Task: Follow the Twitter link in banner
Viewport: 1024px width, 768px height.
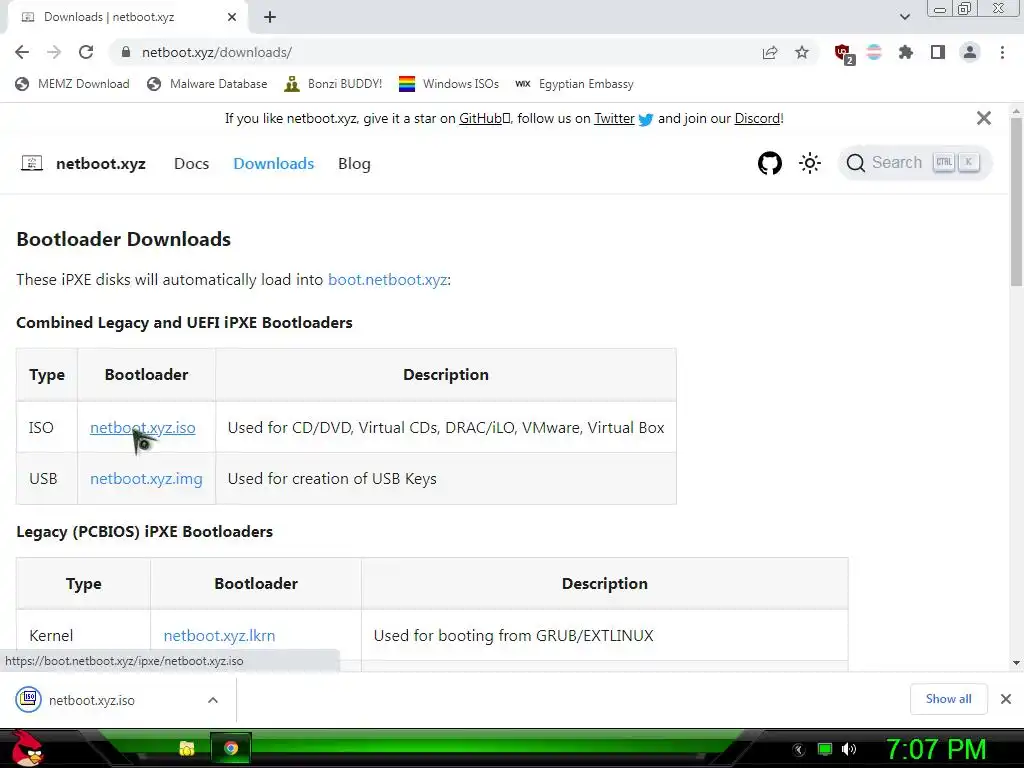Action: tap(614, 118)
